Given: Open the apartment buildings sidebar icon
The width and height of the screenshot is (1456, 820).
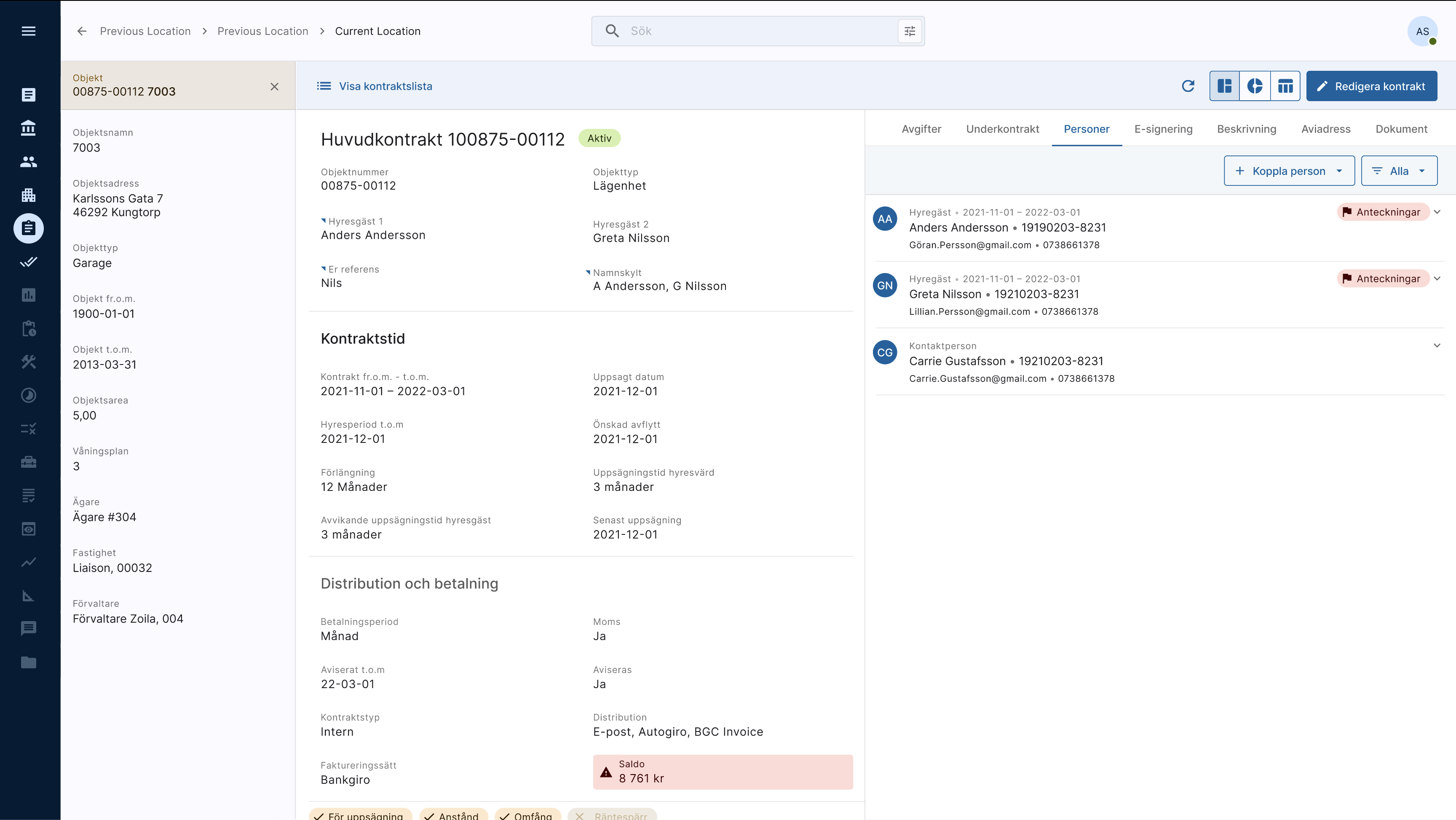Looking at the screenshot, I should coord(28,195).
